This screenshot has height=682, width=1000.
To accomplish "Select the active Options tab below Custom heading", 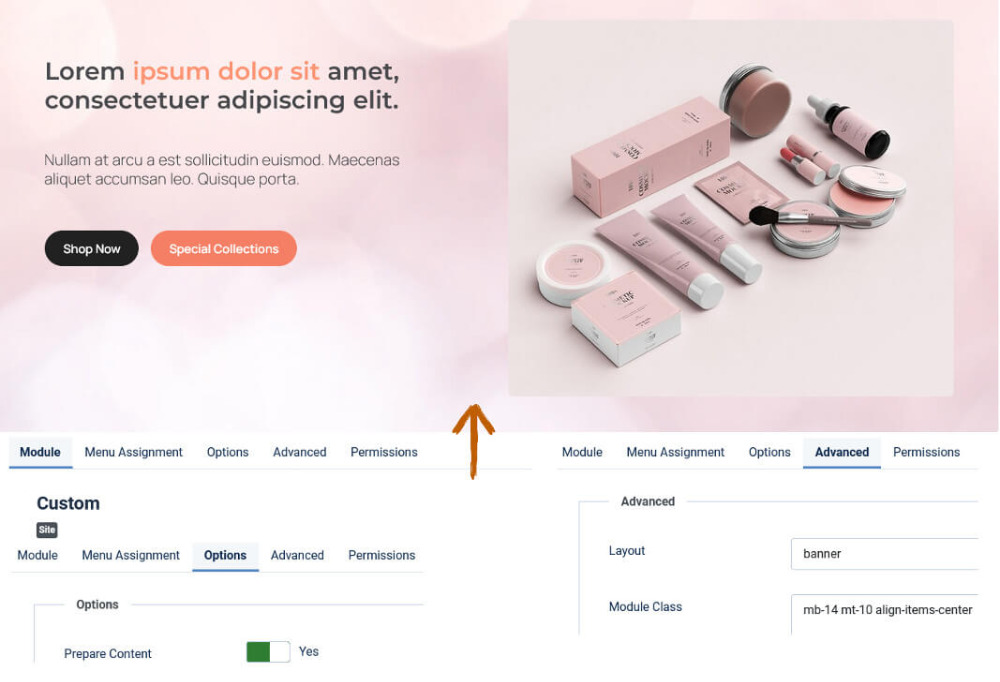I will click(x=225, y=556).
